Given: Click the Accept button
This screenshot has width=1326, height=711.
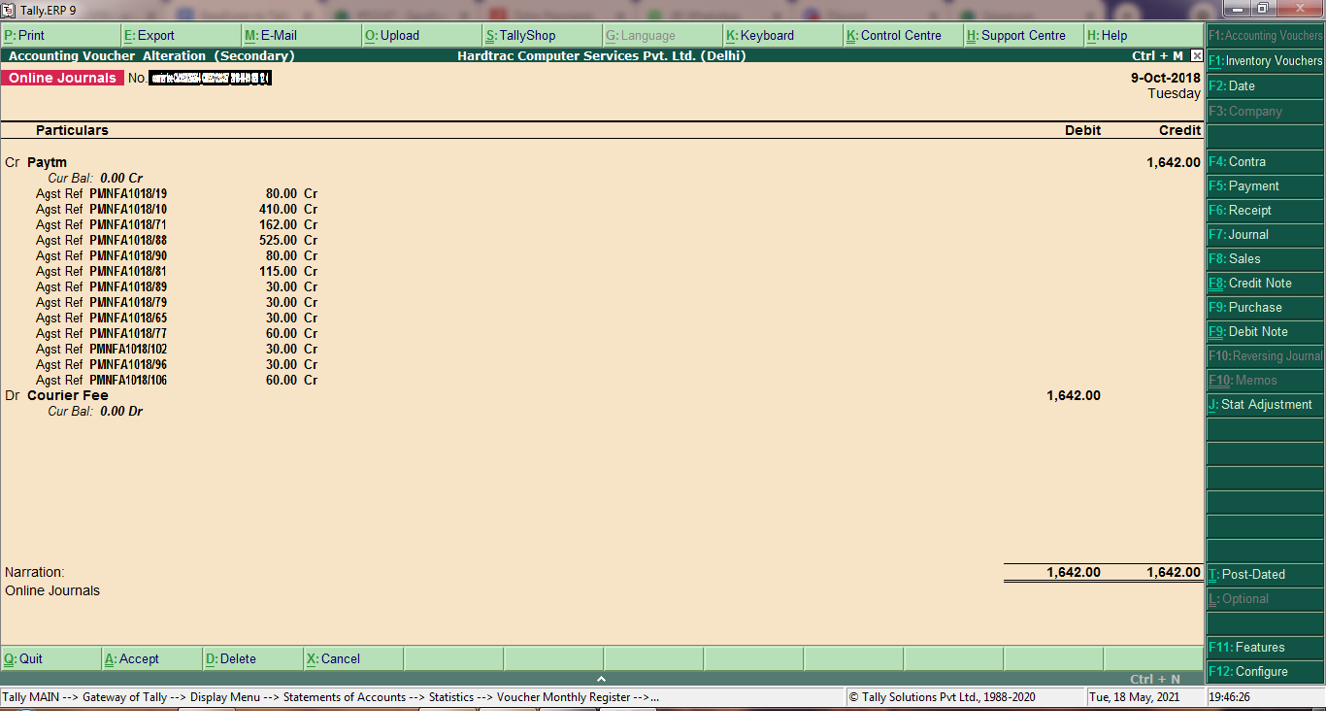Looking at the screenshot, I should point(152,659).
